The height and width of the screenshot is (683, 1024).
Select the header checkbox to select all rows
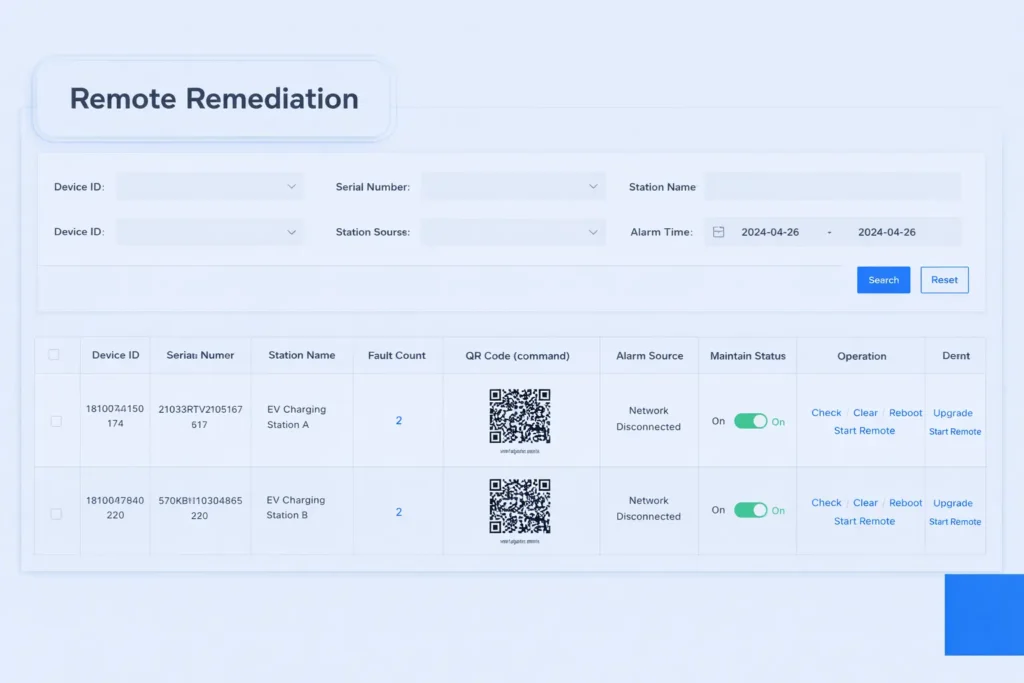[x=57, y=355]
